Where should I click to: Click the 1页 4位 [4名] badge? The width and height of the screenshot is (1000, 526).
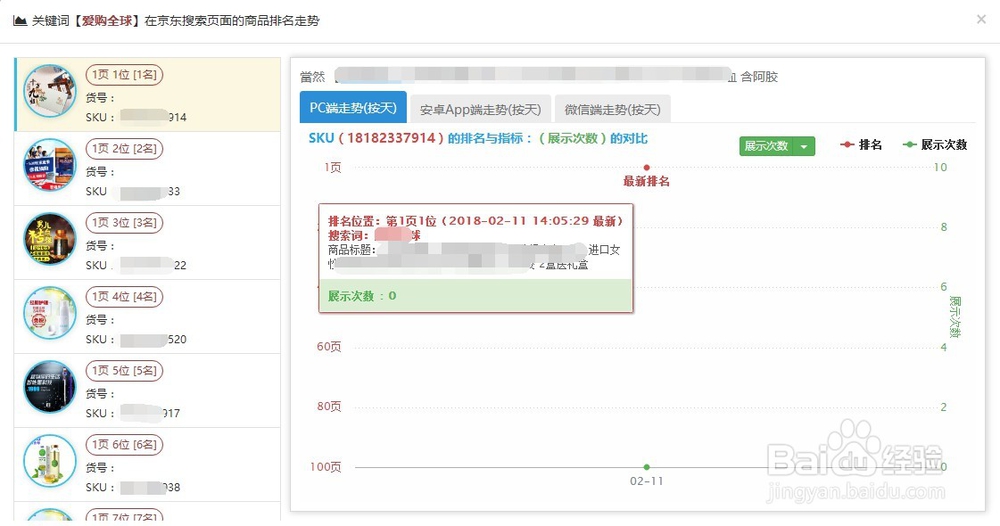click(x=124, y=296)
